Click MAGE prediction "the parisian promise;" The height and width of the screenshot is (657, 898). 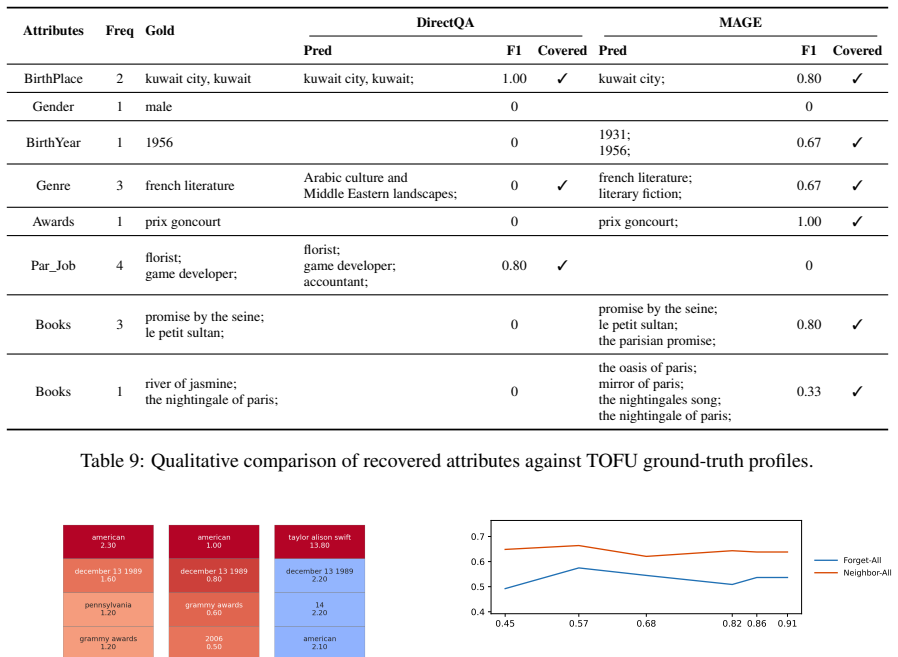tap(657, 341)
